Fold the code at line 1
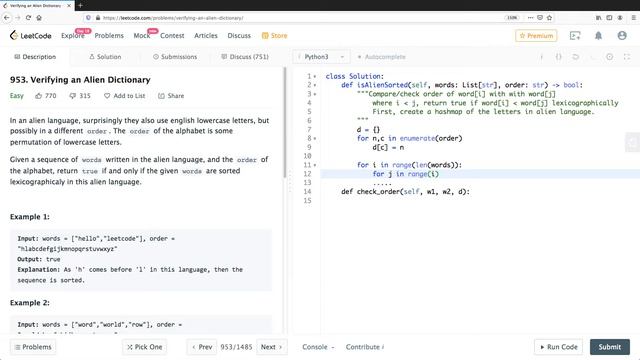Image resolution: width=640 pixels, height=360 pixels. tap(315, 76)
